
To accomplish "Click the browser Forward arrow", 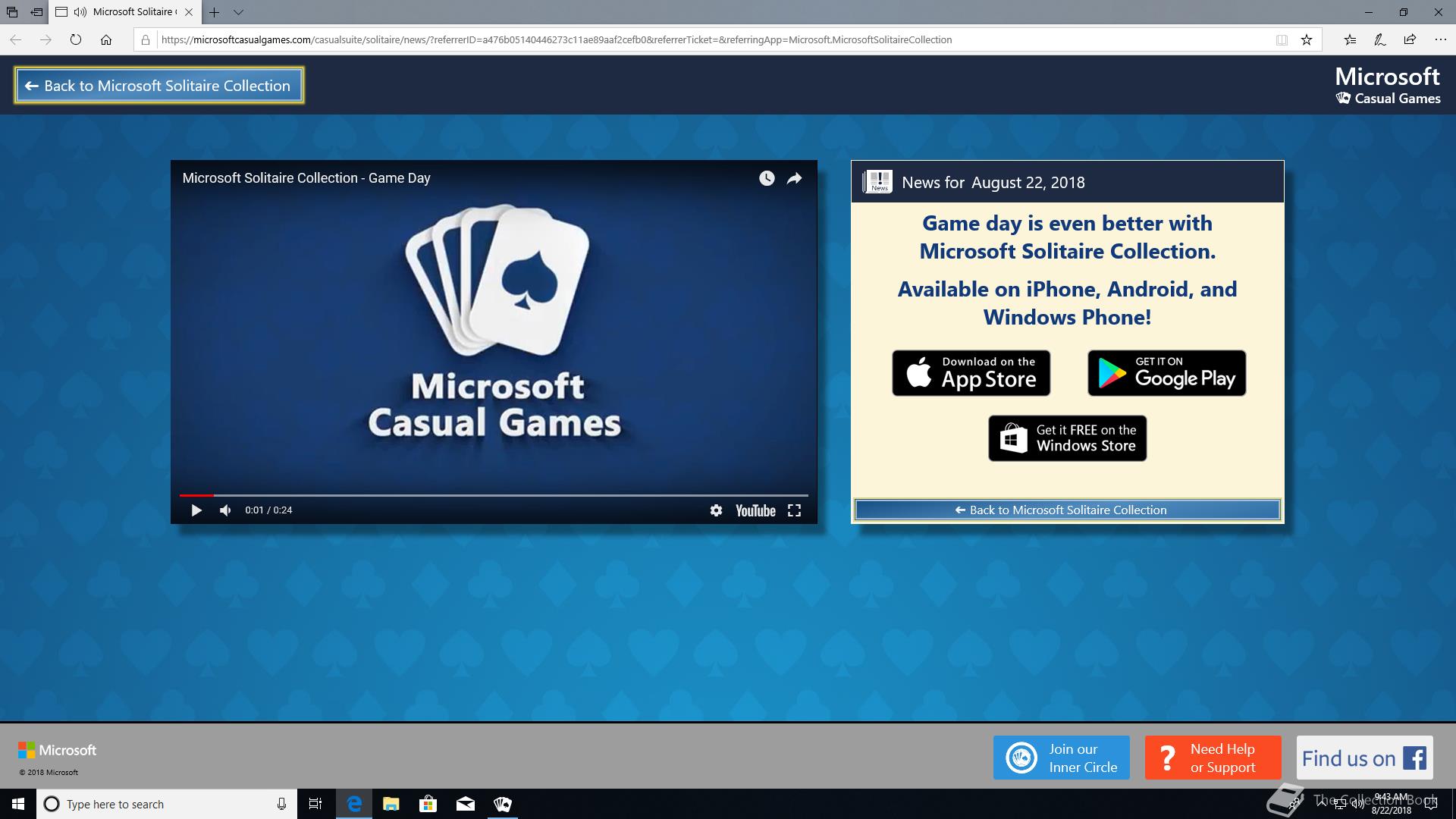I will point(46,39).
